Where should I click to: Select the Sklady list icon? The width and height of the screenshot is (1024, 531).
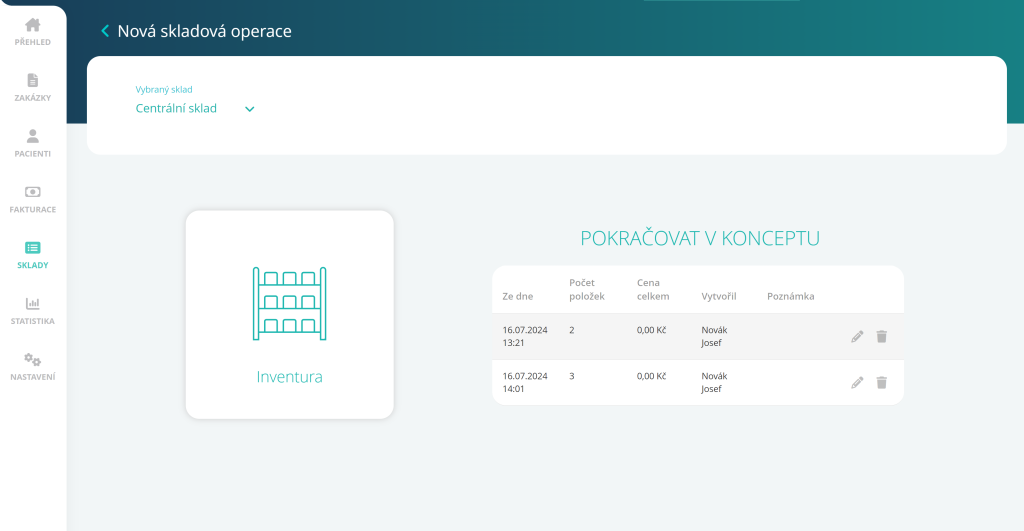point(33,248)
